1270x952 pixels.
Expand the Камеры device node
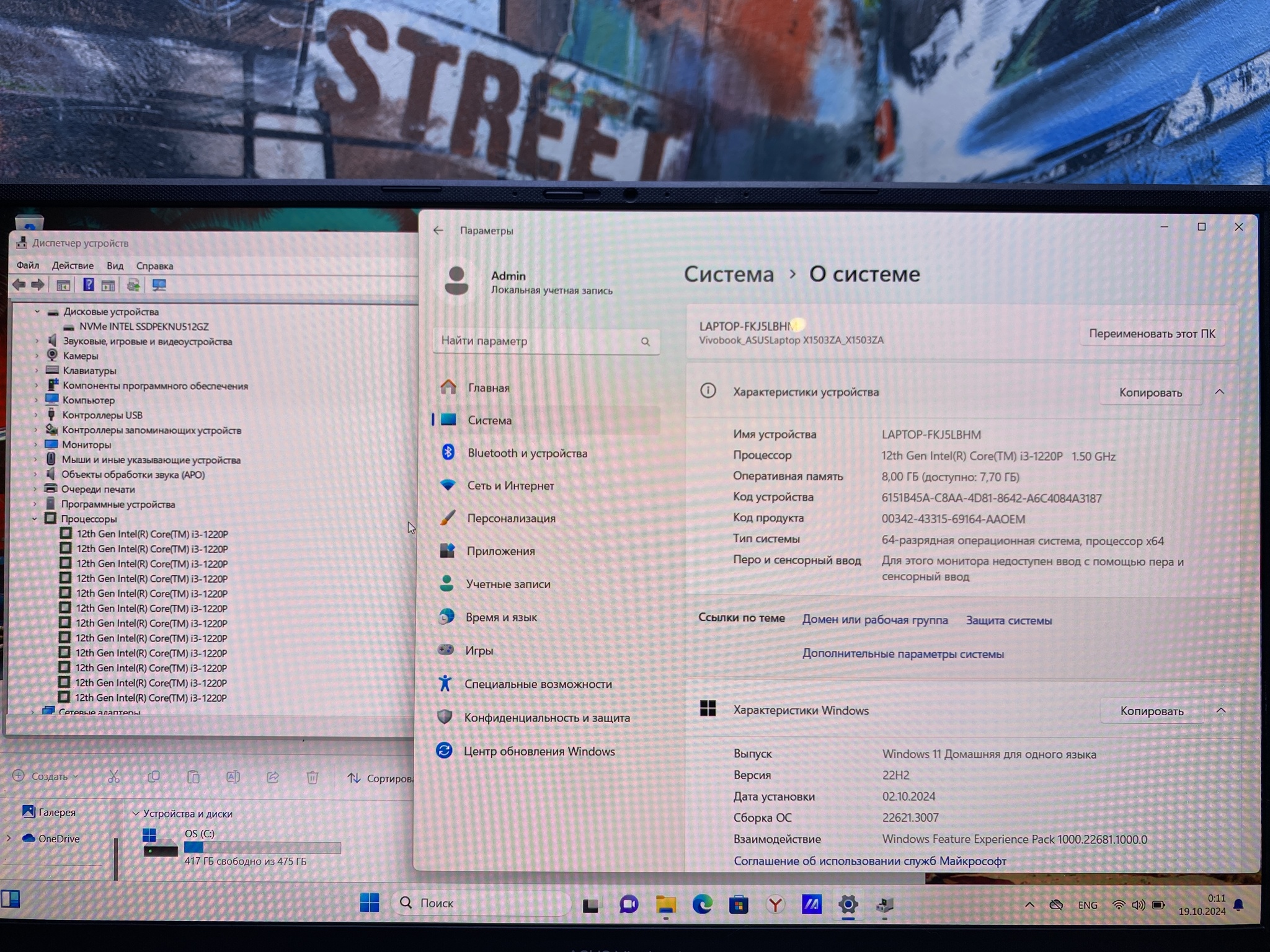pos(36,356)
